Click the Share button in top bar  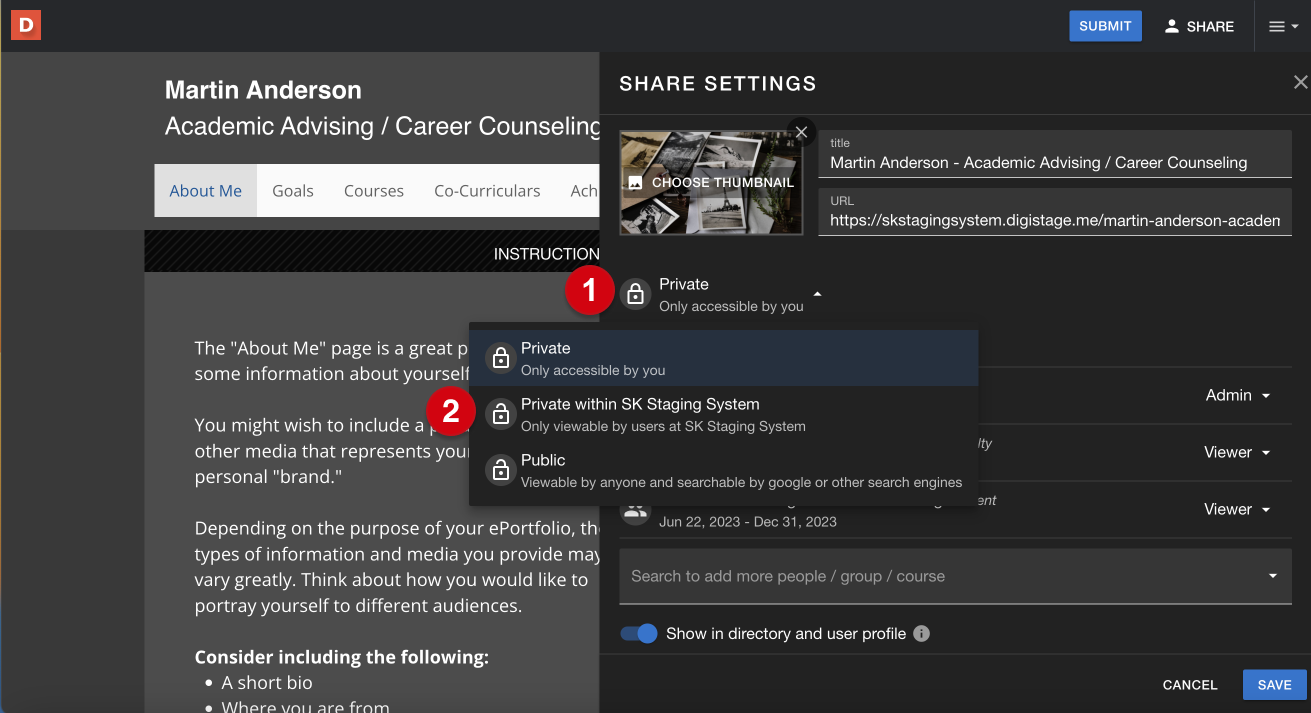click(1199, 27)
